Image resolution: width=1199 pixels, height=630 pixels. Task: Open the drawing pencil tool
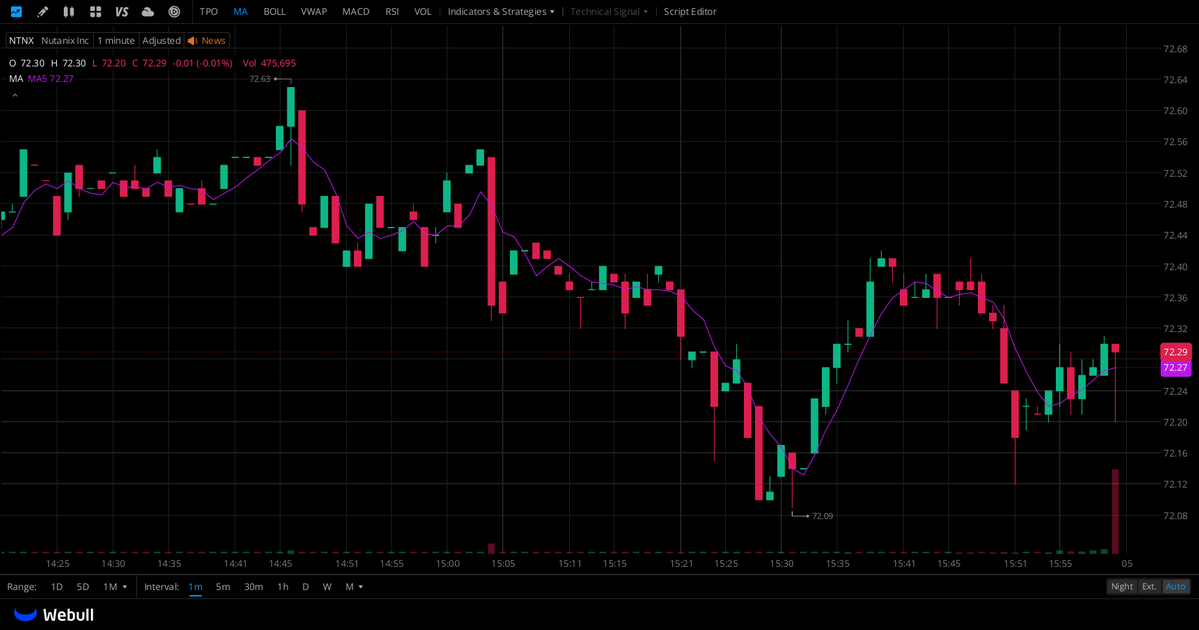(x=43, y=11)
